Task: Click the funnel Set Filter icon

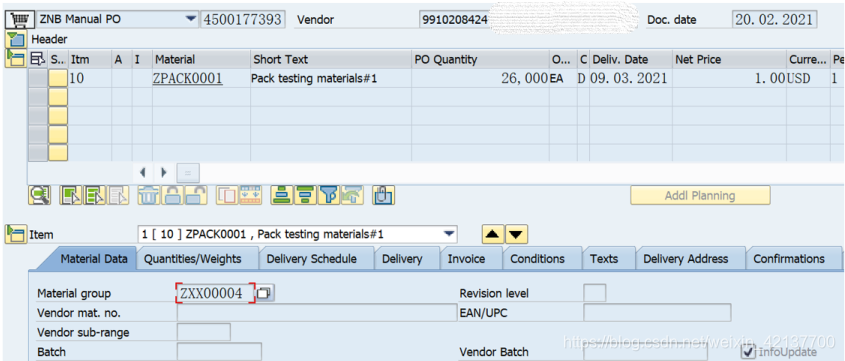Action: (x=329, y=195)
